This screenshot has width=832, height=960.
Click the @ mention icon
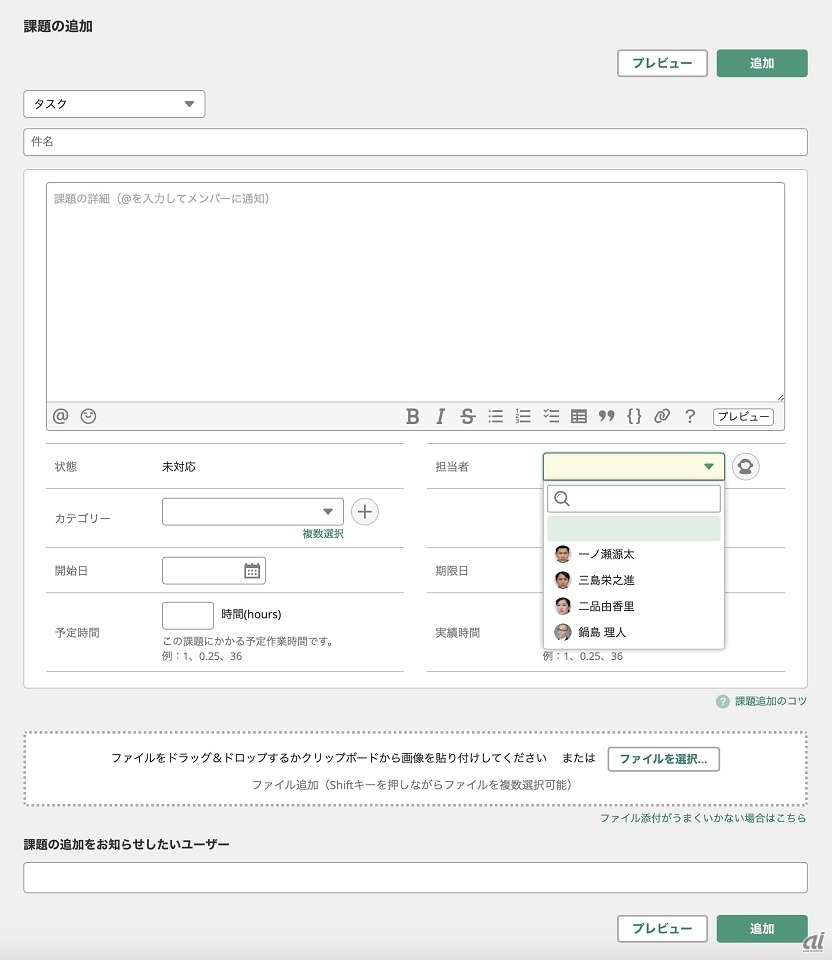(x=61, y=416)
